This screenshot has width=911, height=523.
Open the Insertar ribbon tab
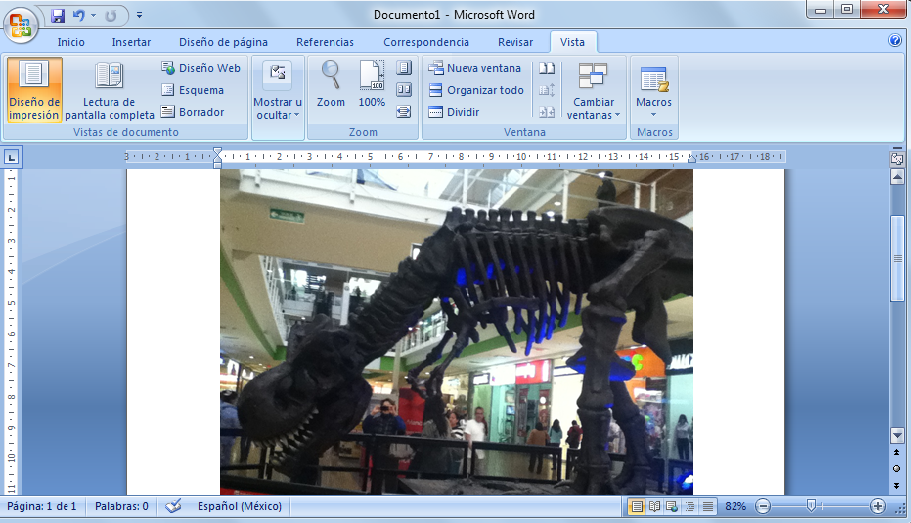(x=131, y=42)
